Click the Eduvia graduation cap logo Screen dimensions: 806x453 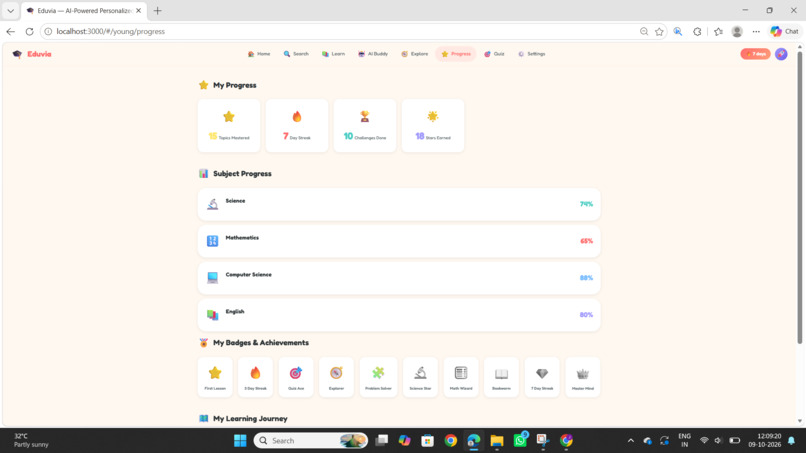tap(17, 54)
